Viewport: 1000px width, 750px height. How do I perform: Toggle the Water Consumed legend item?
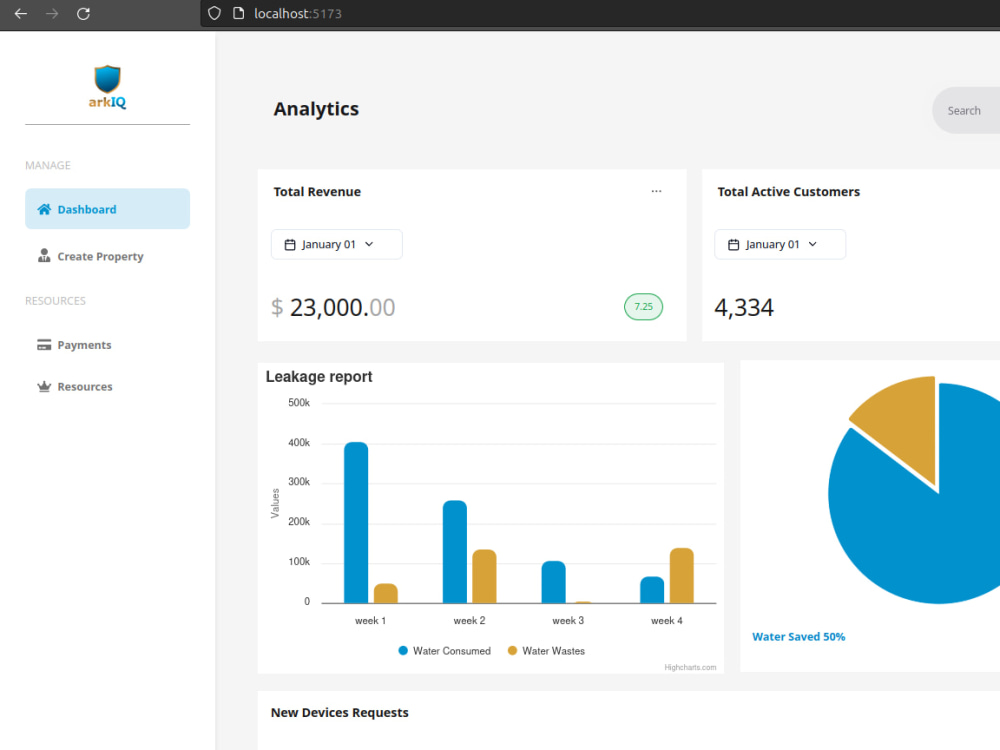coord(445,651)
